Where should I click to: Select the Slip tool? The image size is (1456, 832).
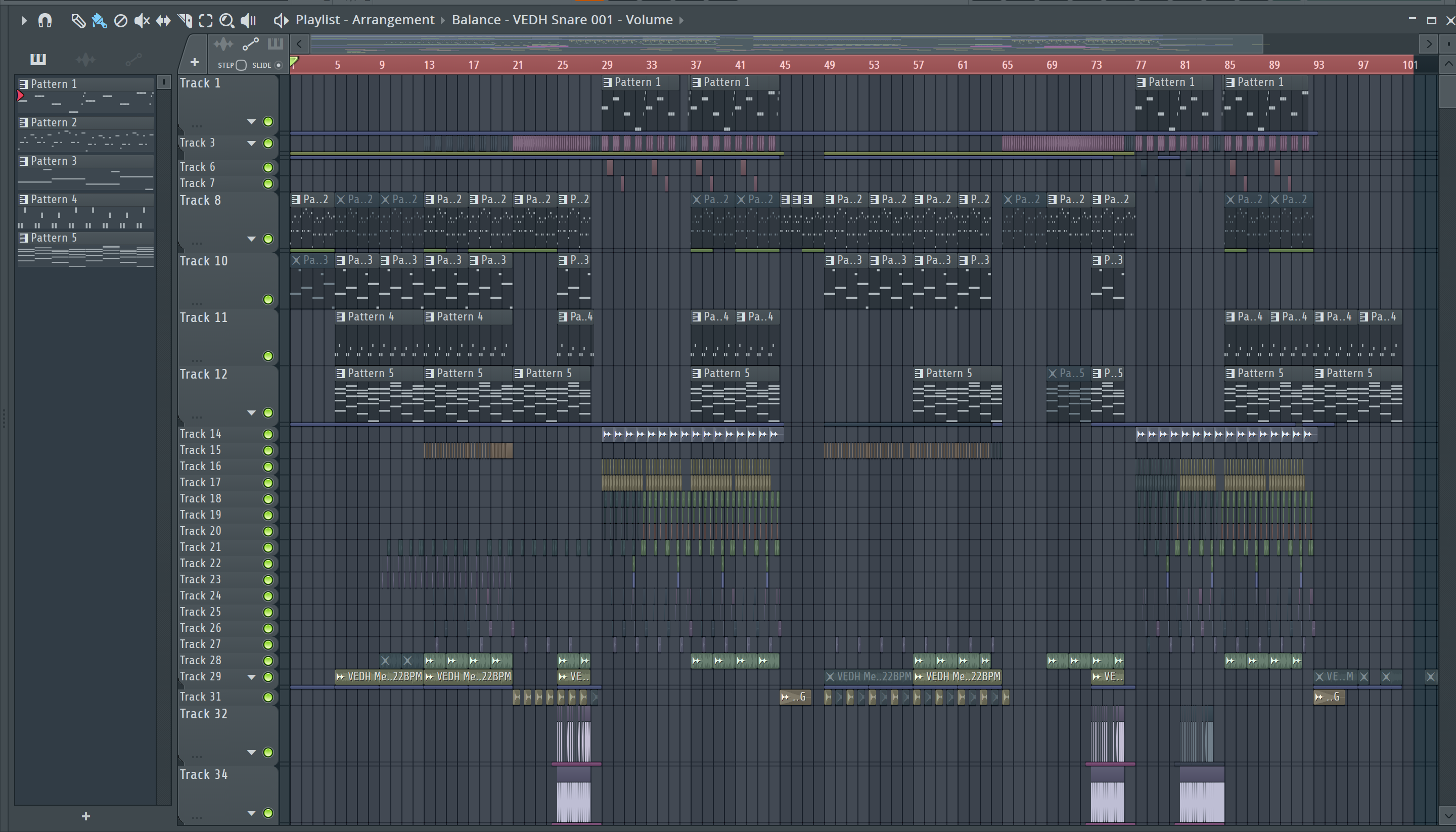[x=163, y=21]
